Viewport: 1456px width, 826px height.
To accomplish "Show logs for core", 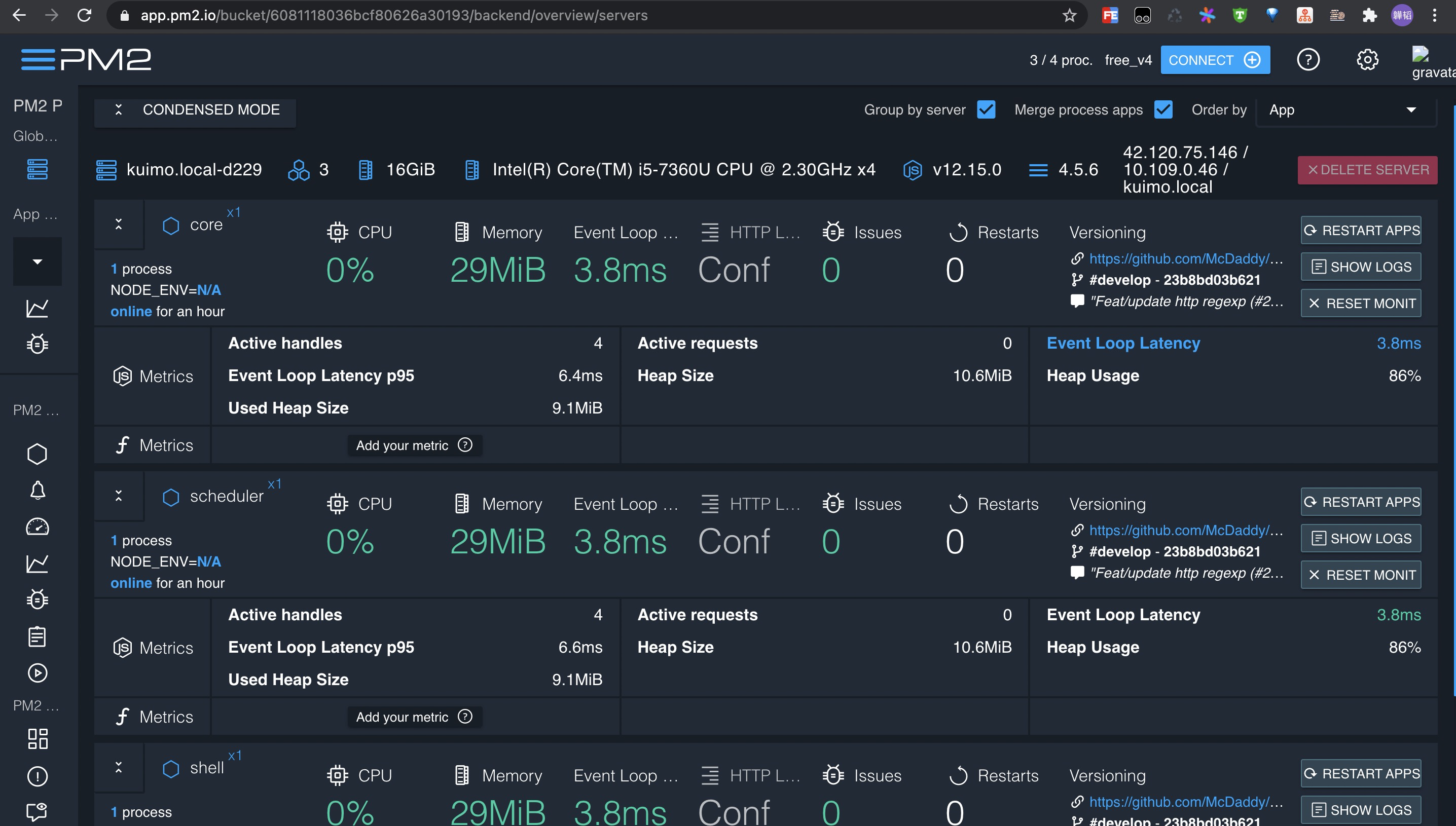I will click(x=1361, y=267).
